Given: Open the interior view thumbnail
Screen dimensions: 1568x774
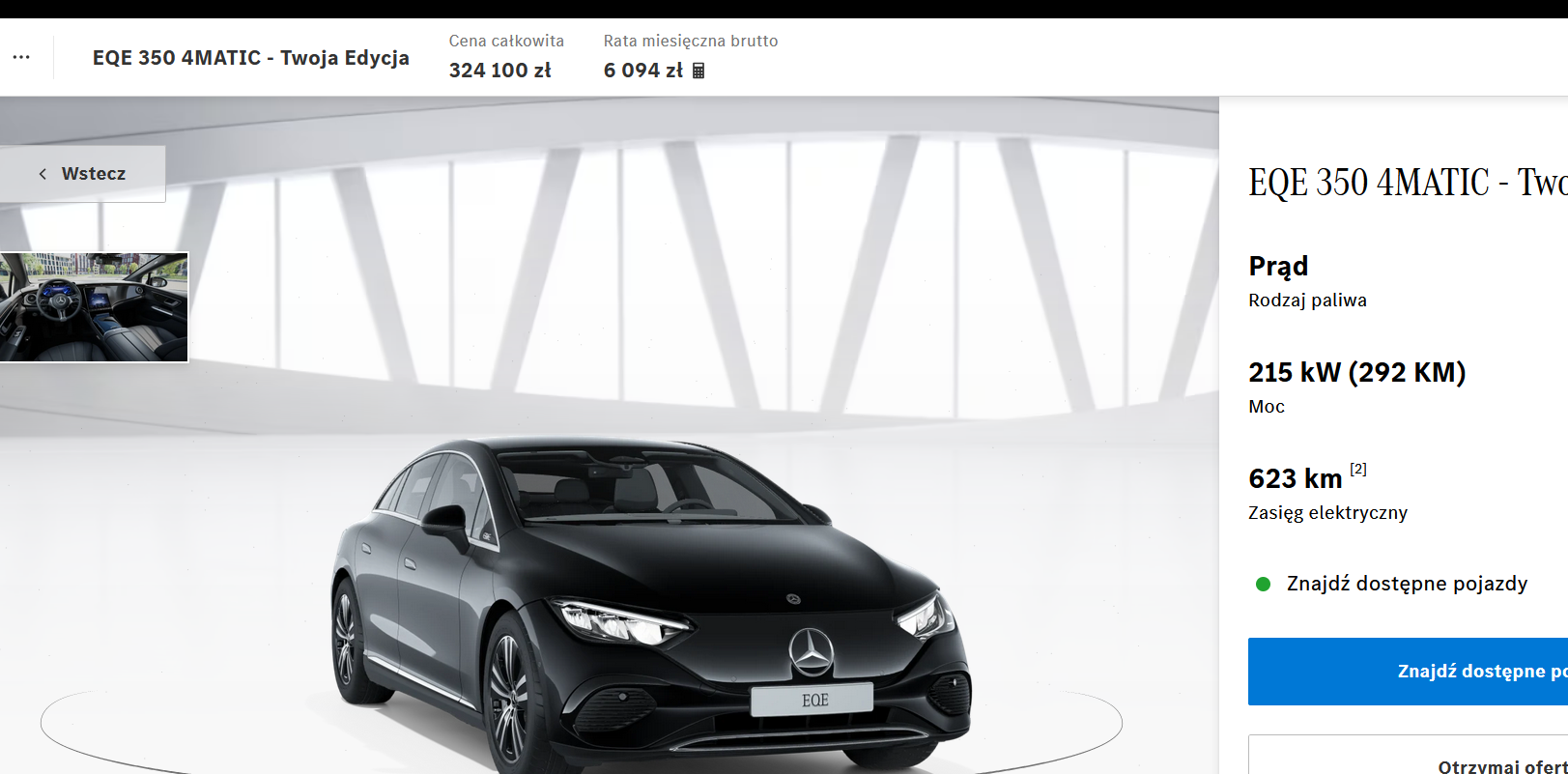Looking at the screenshot, I should (x=94, y=307).
